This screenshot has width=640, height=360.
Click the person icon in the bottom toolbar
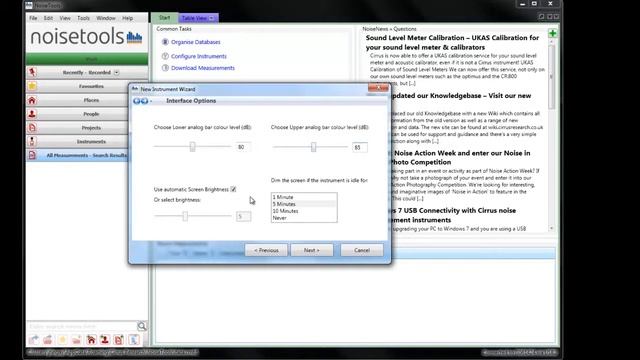coord(105,340)
